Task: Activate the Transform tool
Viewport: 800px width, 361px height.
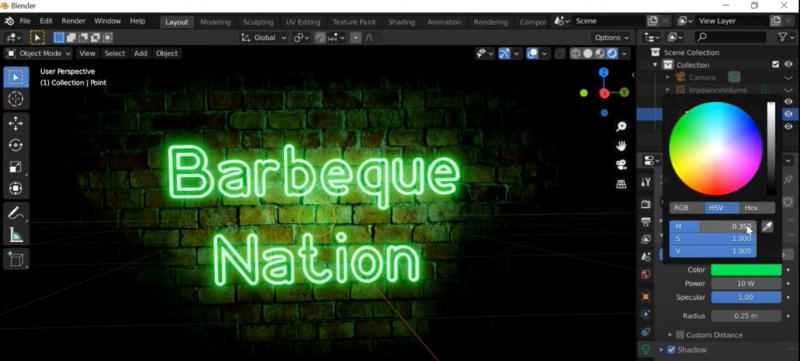Action: [x=16, y=188]
